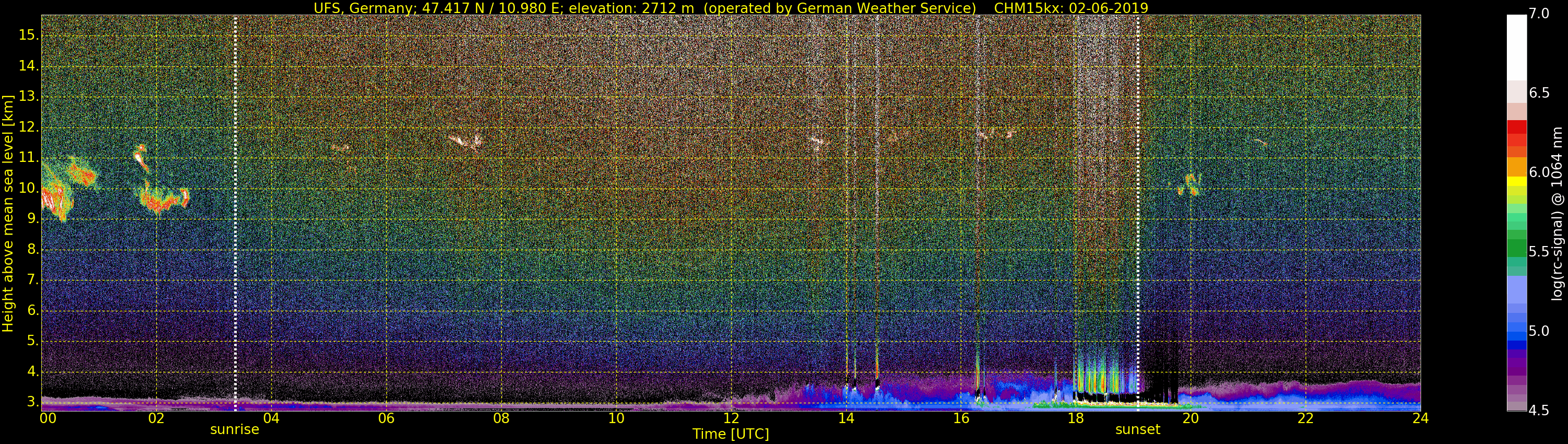The width and height of the screenshot is (1568, 444).
Task: Click the colorbar value label '5.0'
Action: point(1539,331)
